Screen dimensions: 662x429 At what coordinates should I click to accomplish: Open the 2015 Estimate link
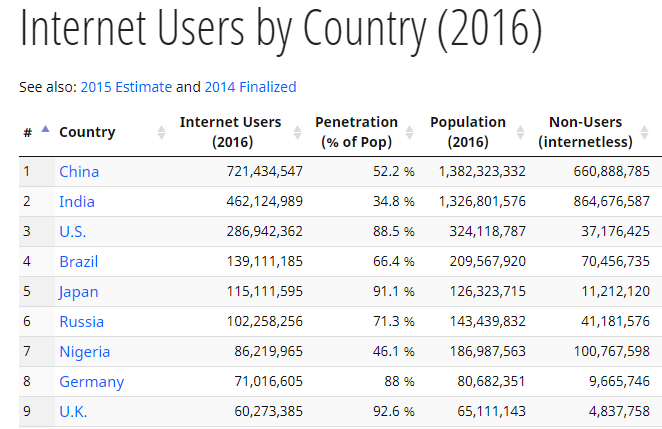126,87
